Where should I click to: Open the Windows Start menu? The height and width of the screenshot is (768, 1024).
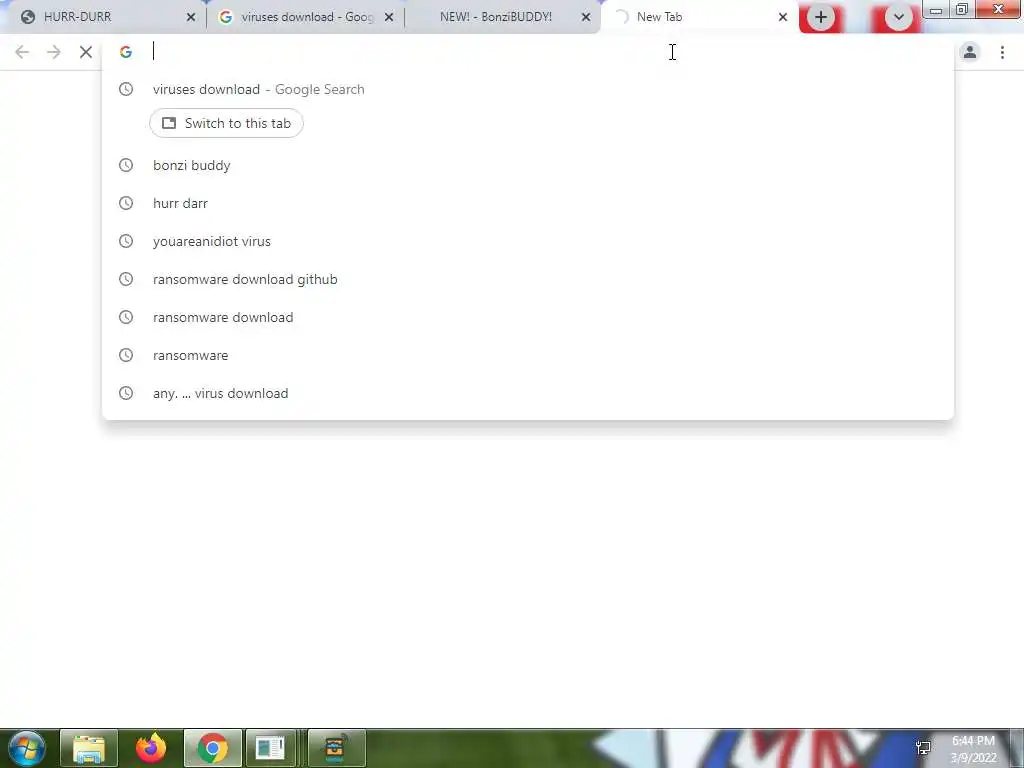[26, 748]
